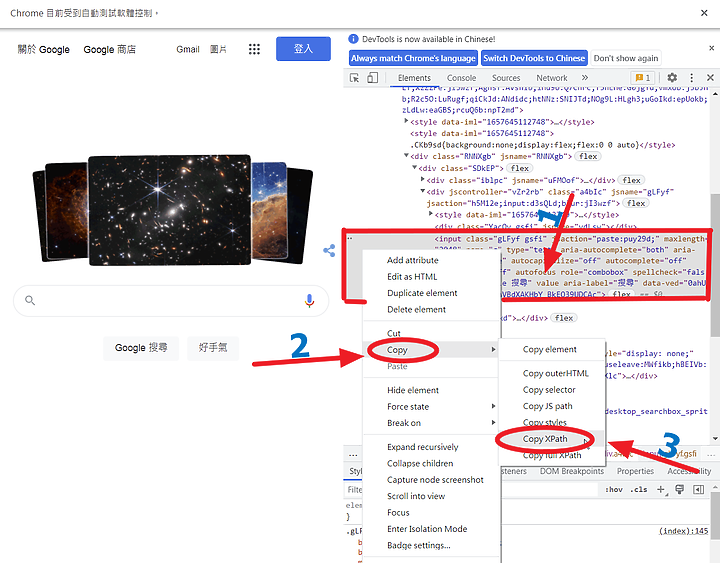Open DevTools settings gear
Screen dimensions: 720x563
pyautogui.click(x=672, y=78)
